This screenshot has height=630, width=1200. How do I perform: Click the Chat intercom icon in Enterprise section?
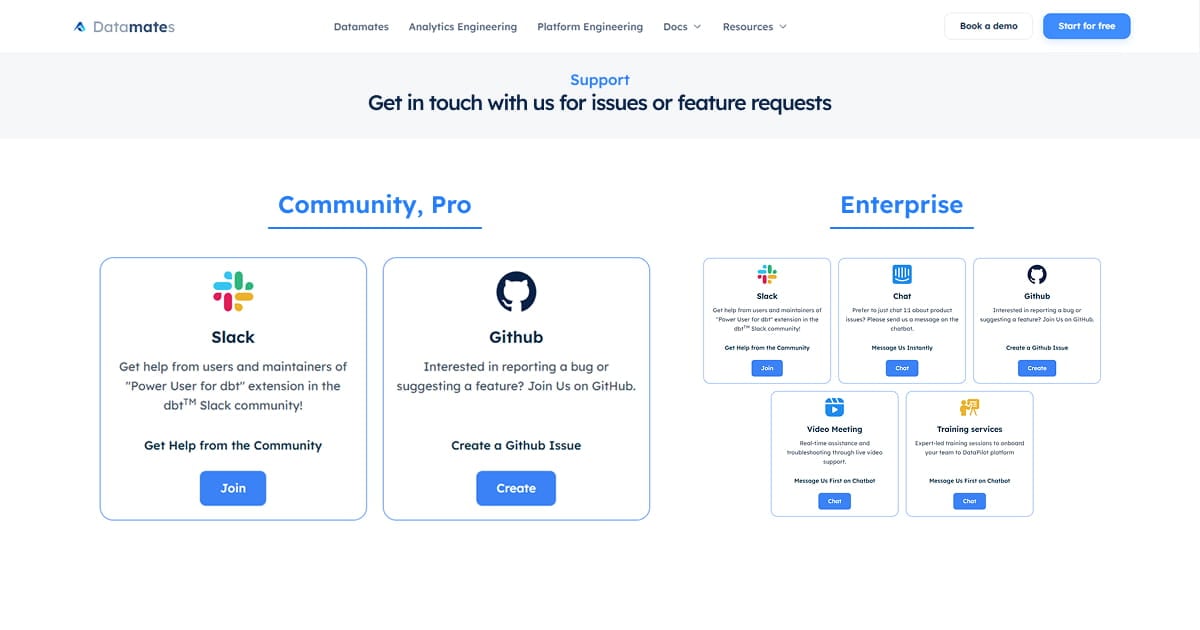pyautogui.click(x=902, y=275)
